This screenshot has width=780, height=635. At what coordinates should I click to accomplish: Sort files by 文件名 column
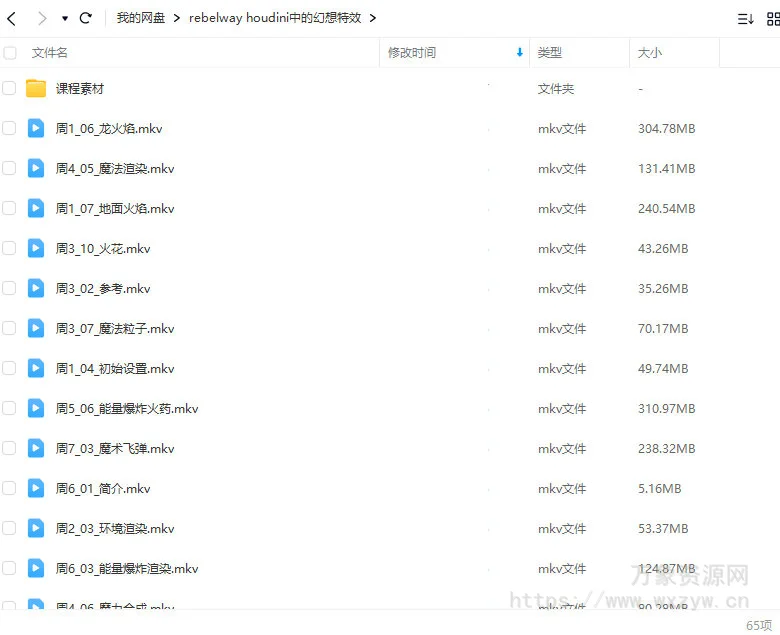click(50, 53)
